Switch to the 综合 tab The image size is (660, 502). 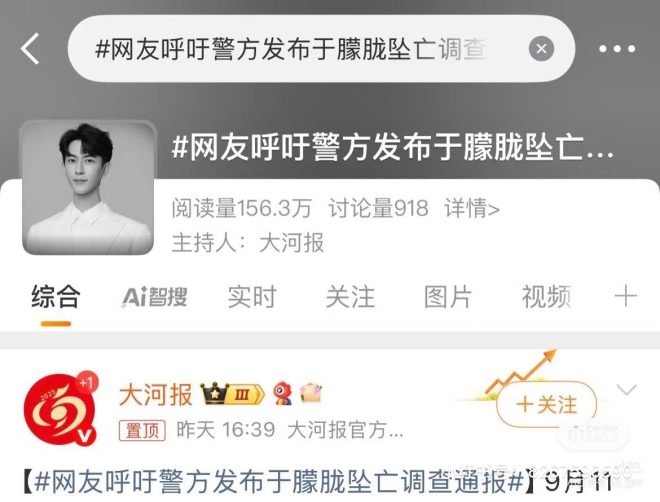click(56, 297)
